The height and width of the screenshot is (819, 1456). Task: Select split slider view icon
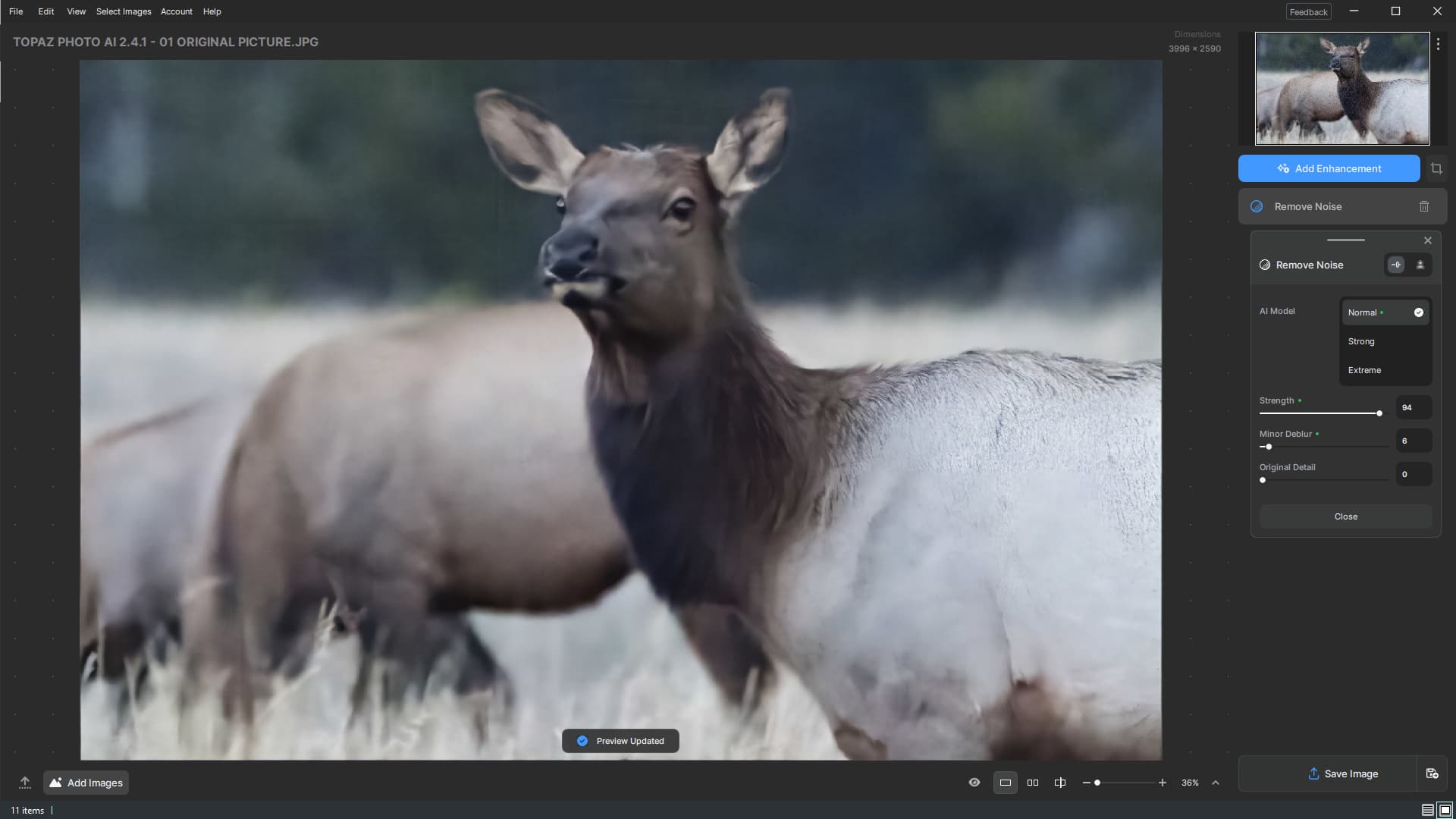tap(1060, 783)
